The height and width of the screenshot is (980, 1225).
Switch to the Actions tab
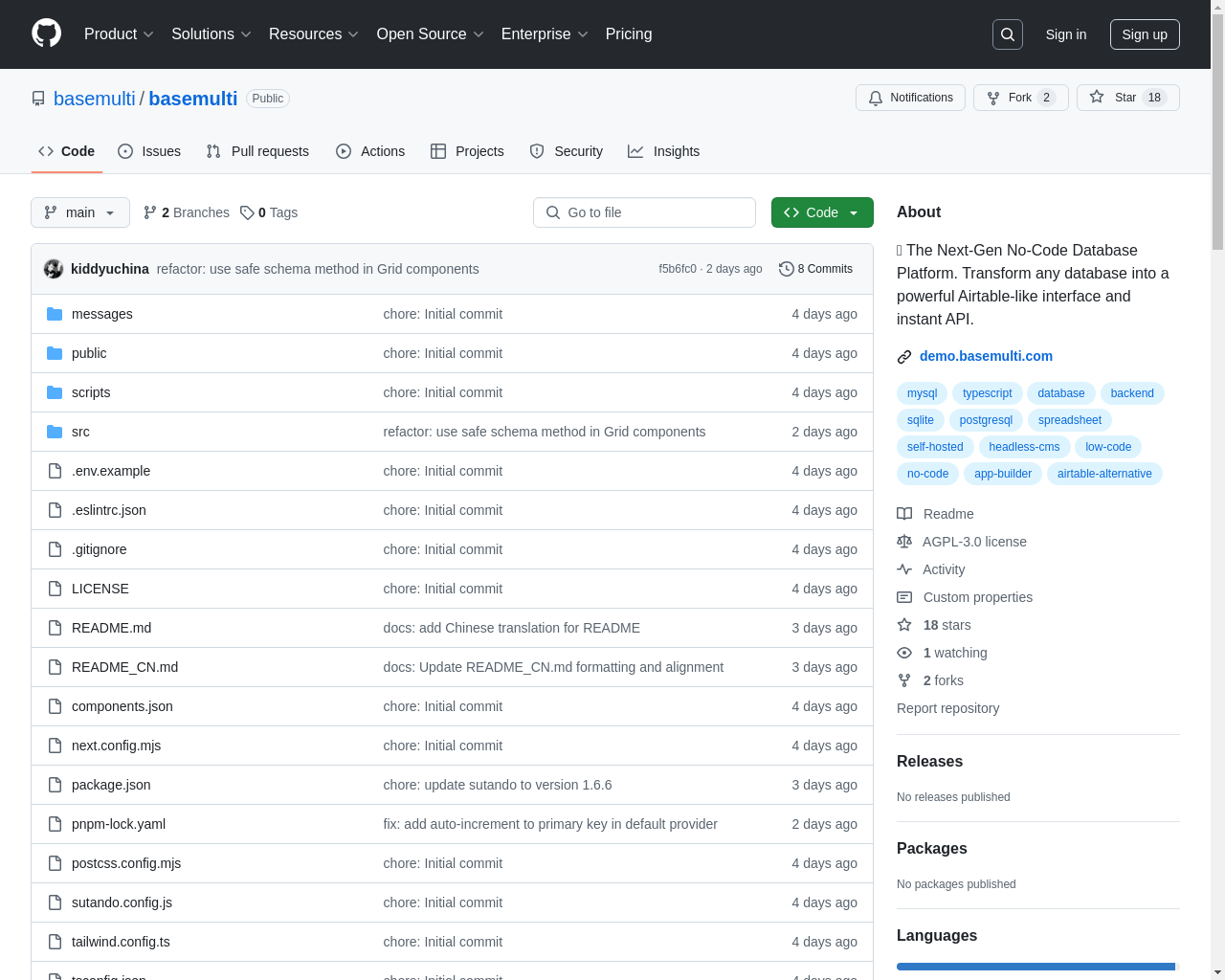(370, 151)
